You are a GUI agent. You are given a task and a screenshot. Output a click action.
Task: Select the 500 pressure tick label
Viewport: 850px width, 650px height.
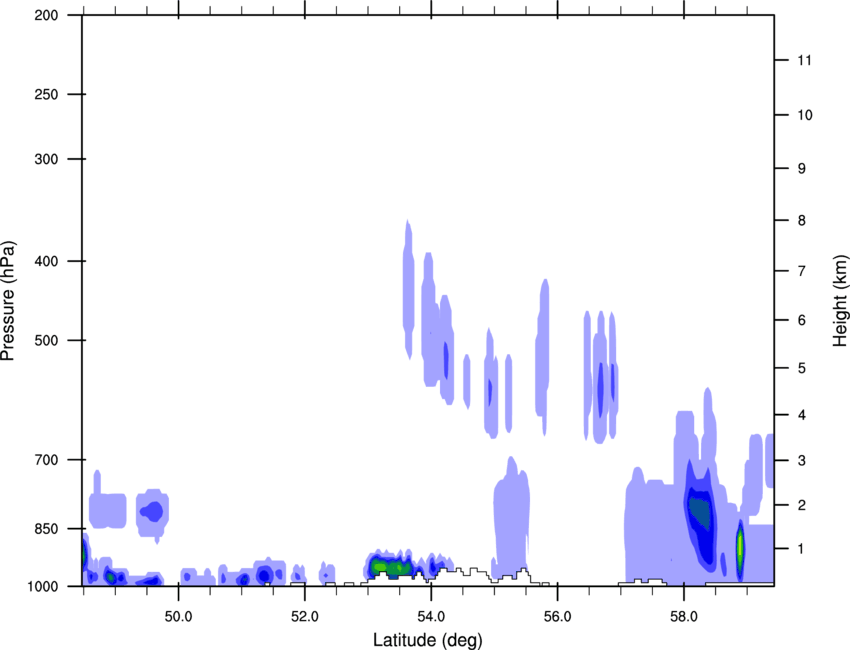click(x=46, y=340)
